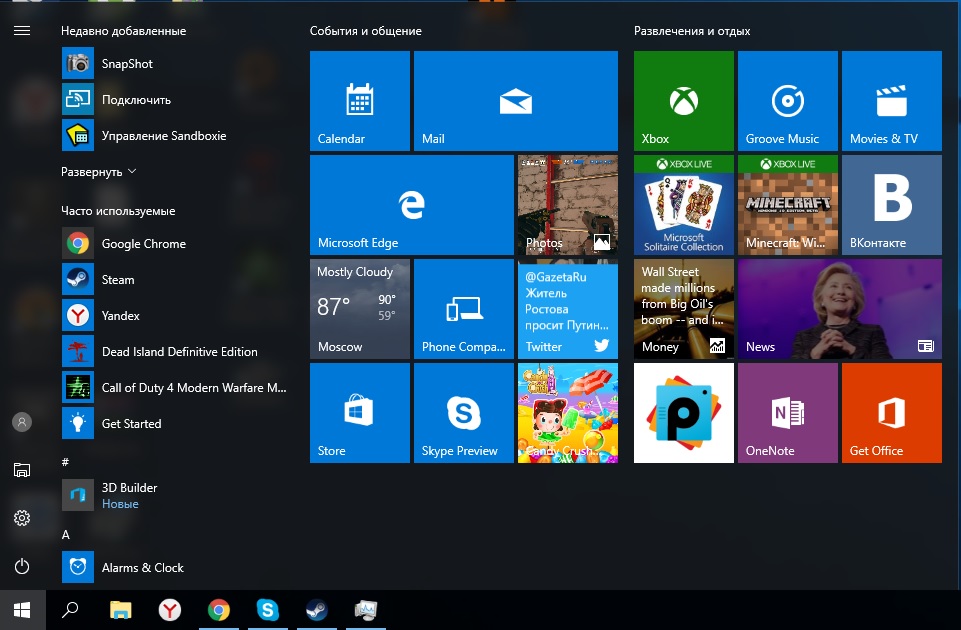Open the Microsoft Edge tile

click(412, 205)
